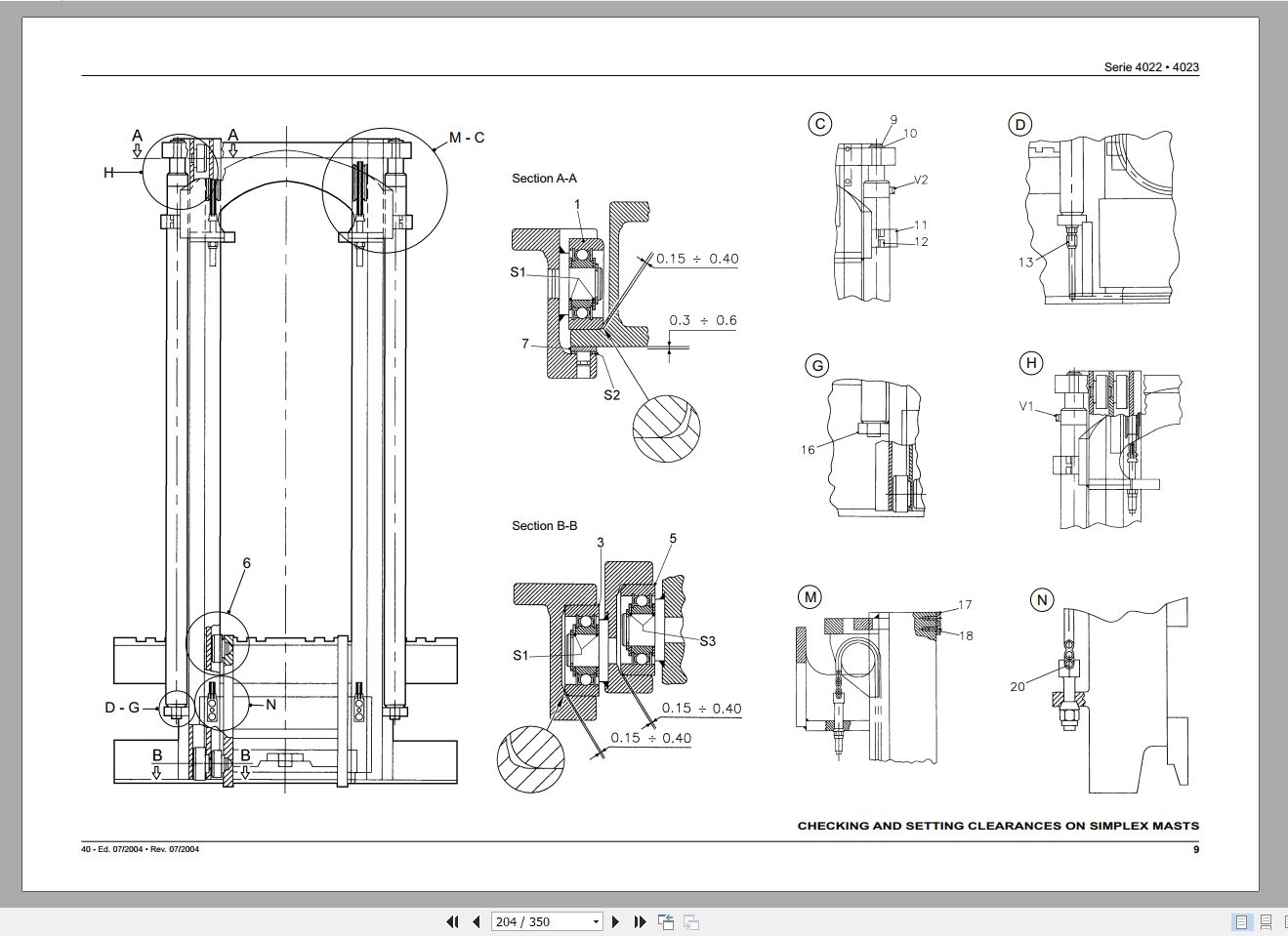Click the circled detail letter N
This screenshot has height=936, width=1288.
(x=1041, y=599)
